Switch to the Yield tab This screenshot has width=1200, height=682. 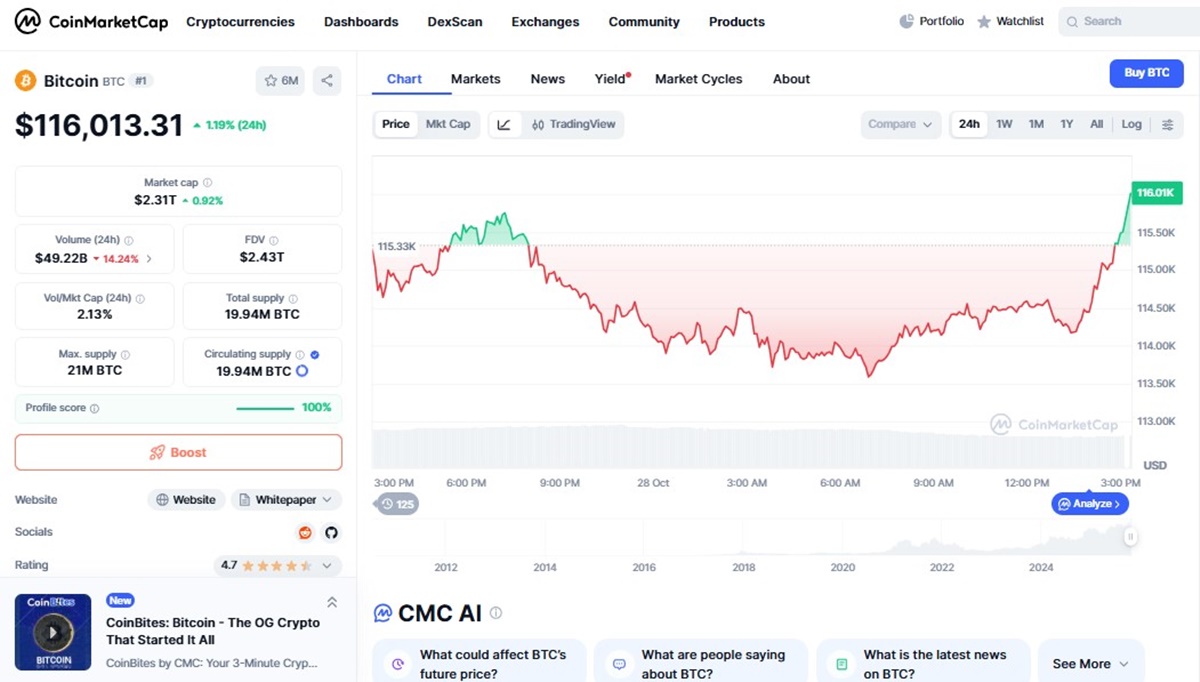pos(611,79)
